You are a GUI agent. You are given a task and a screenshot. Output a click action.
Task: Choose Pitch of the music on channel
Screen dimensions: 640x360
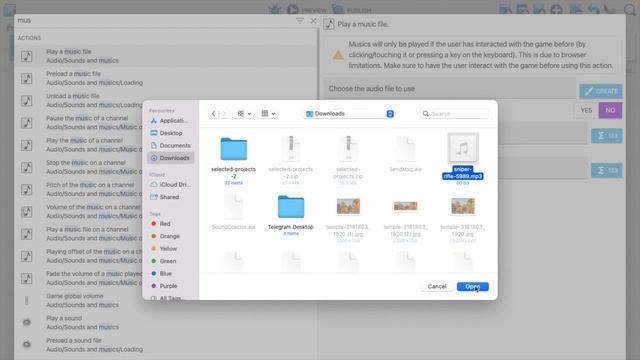(x=79, y=189)
